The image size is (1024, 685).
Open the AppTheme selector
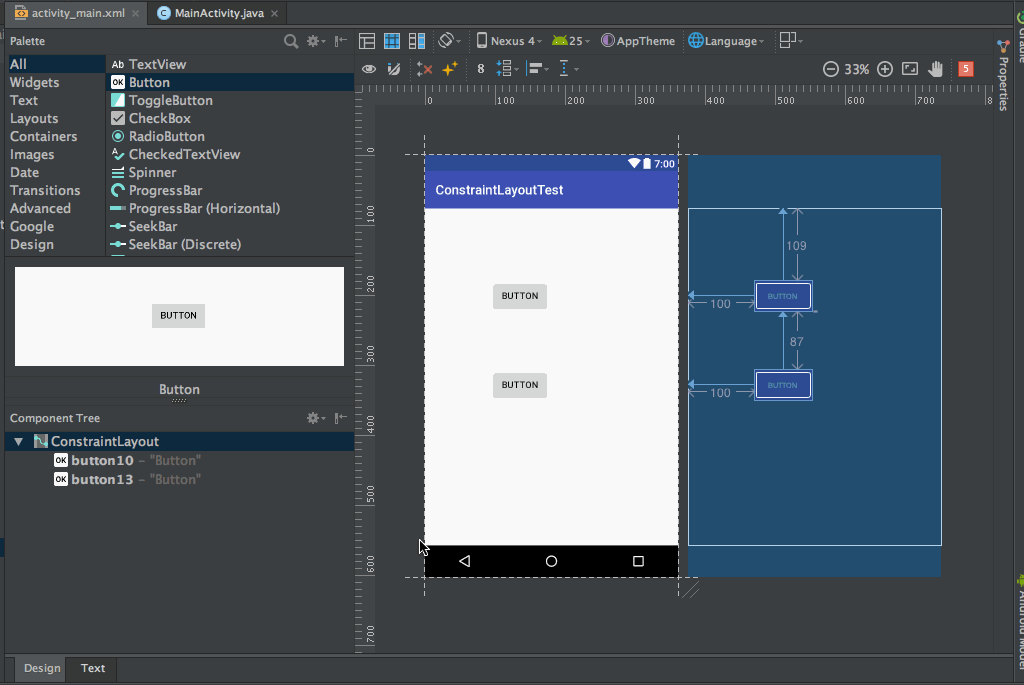point(638,41)
